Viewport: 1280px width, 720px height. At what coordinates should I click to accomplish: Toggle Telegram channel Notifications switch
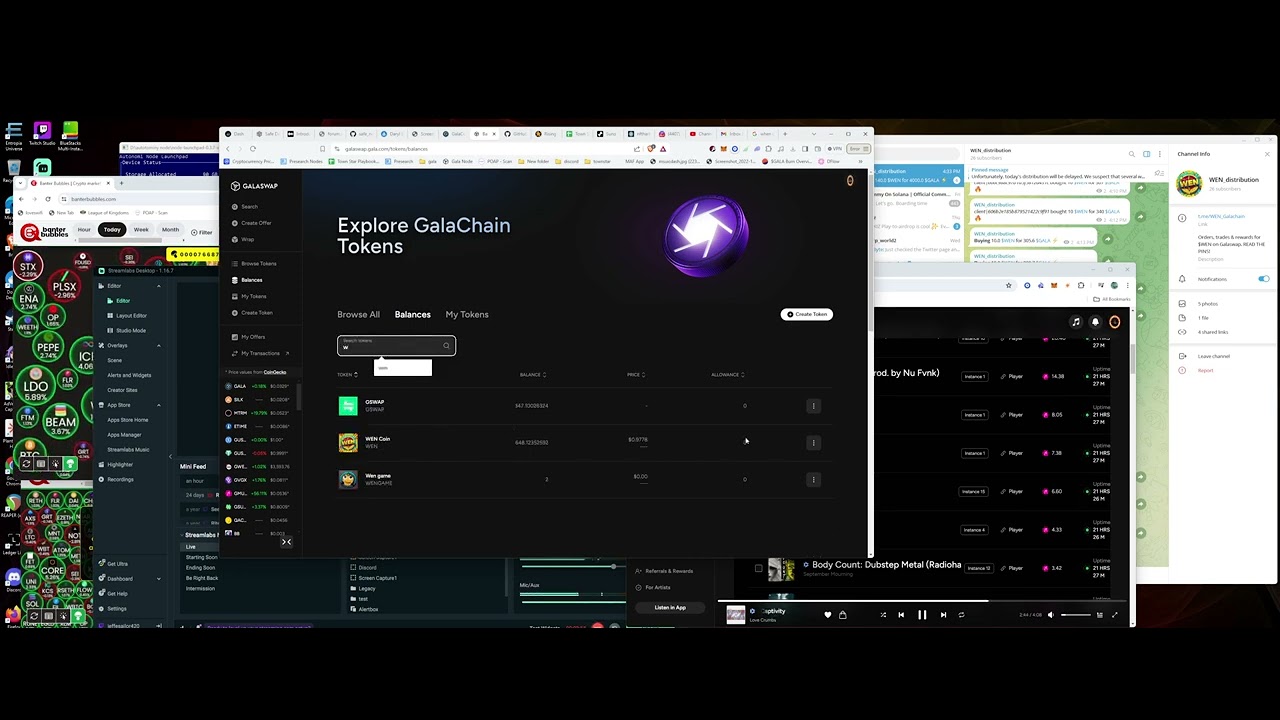click(1263, 279)
